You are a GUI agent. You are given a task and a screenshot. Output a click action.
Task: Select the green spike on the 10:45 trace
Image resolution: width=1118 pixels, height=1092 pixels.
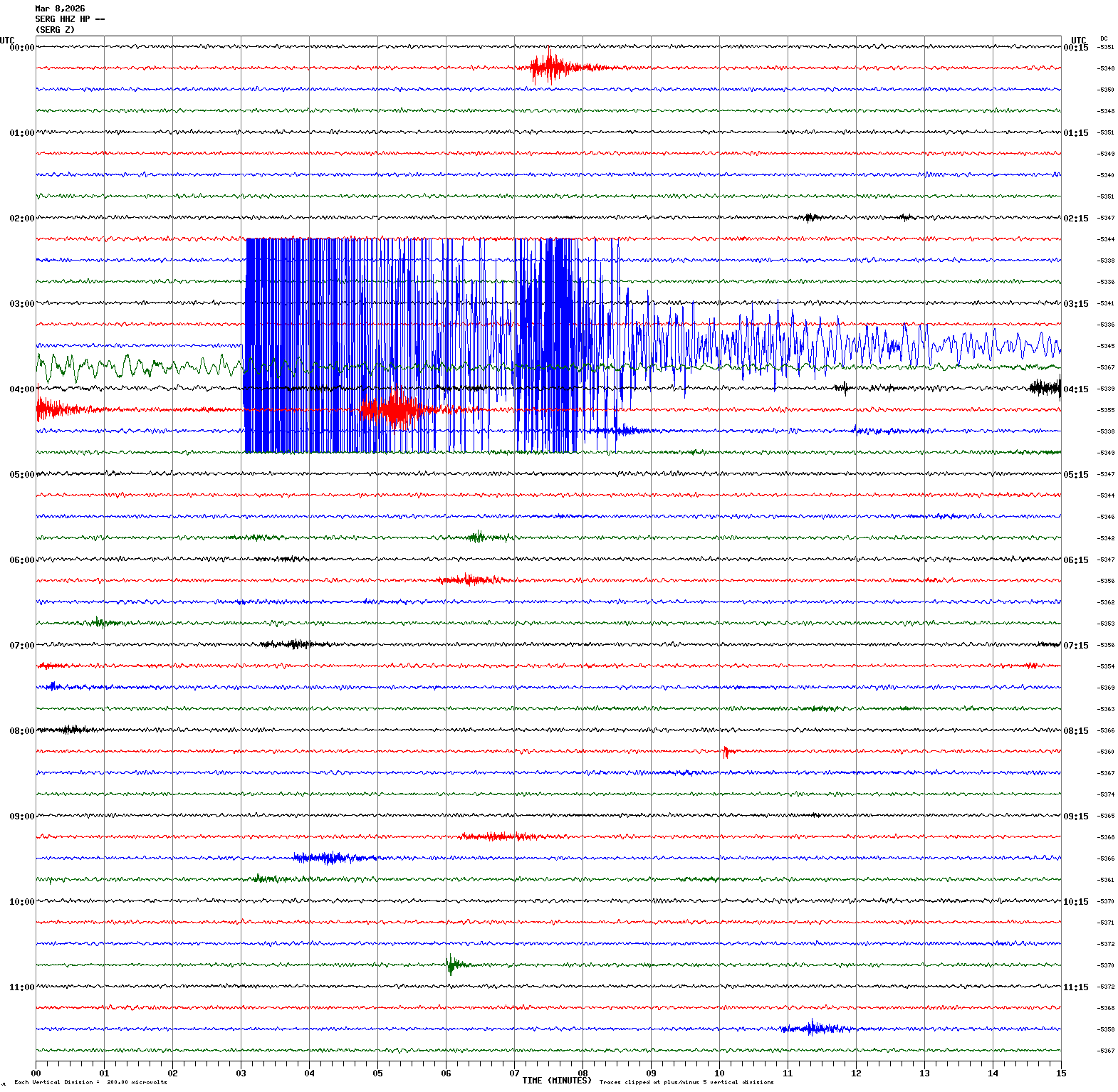click(x=451, y=965)
